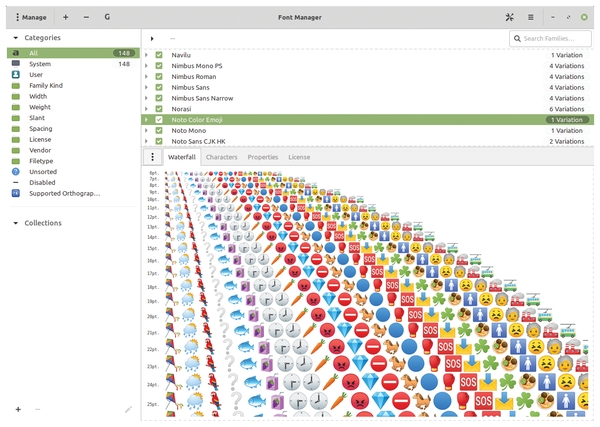The image size is (600, 427).
Task: Click the Supported Orthography category label
Action: (65, 194)
